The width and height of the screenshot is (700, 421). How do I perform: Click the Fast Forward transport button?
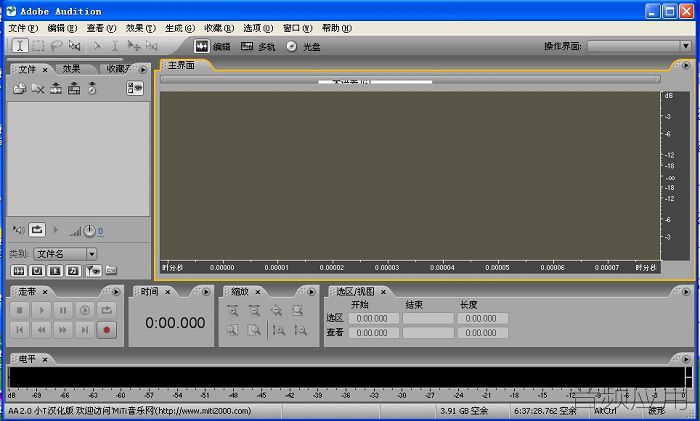pos(63,330)
